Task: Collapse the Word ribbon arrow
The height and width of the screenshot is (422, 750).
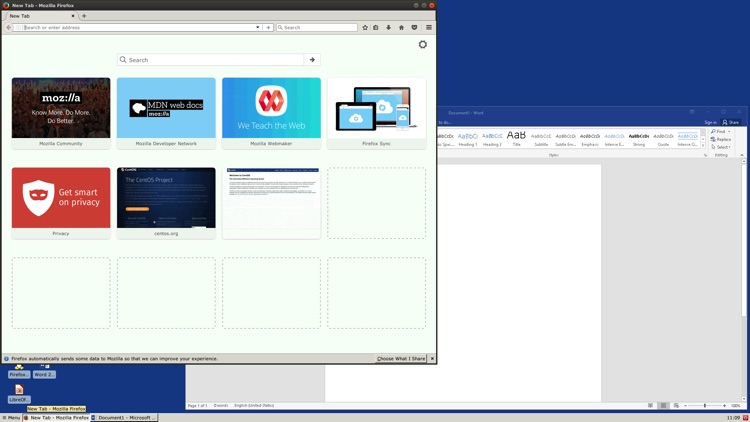Action: 742,155
